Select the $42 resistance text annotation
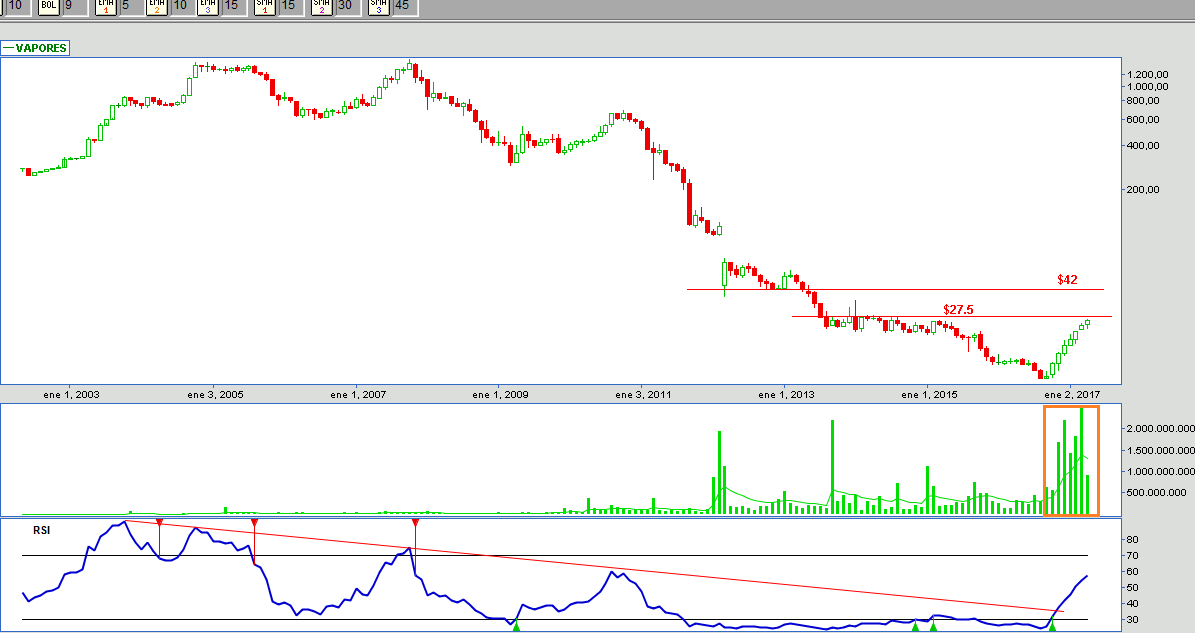The image size is (1195, 633). pos(1067,280)
